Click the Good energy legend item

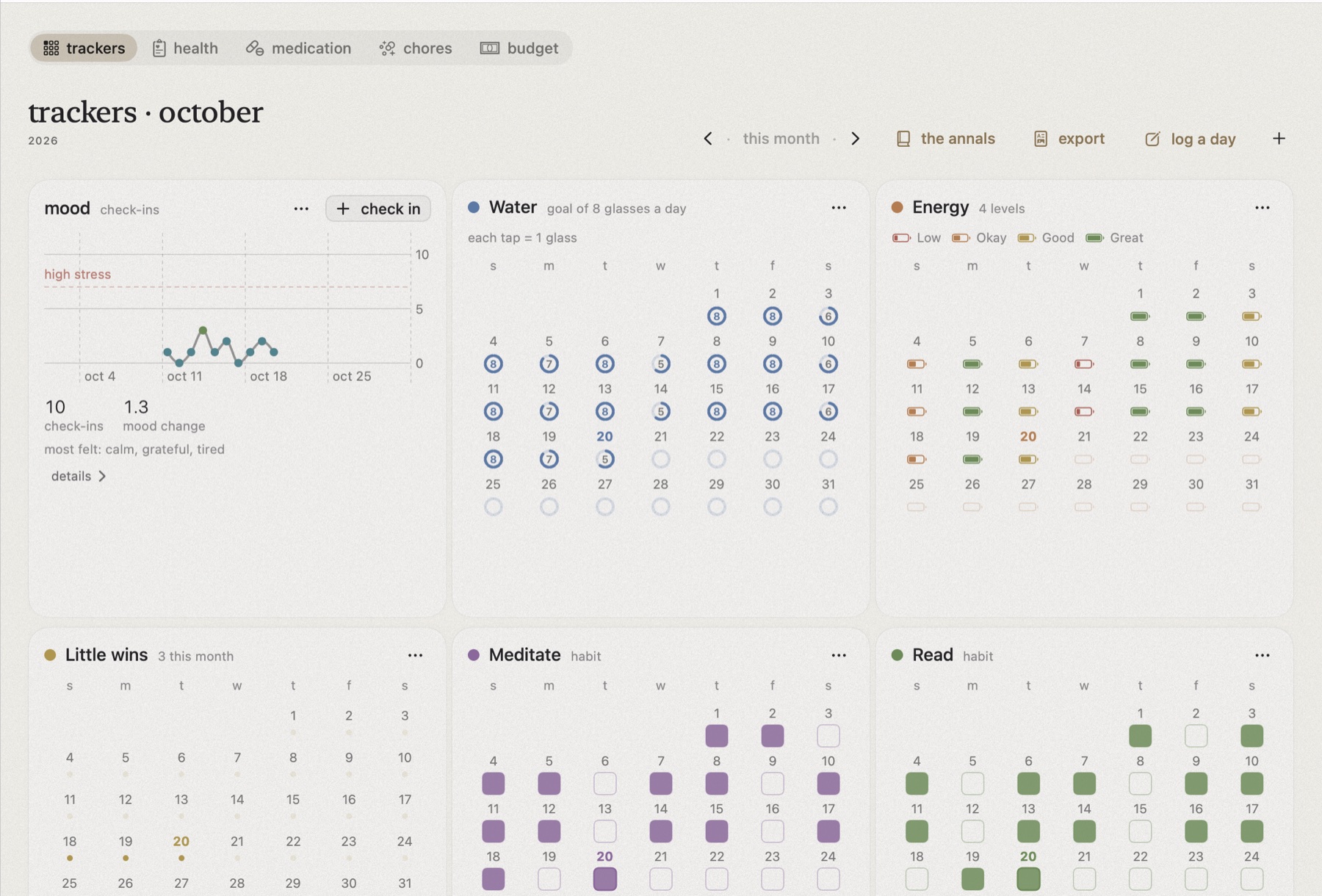pyautogui.click(x=1046, y=237)
